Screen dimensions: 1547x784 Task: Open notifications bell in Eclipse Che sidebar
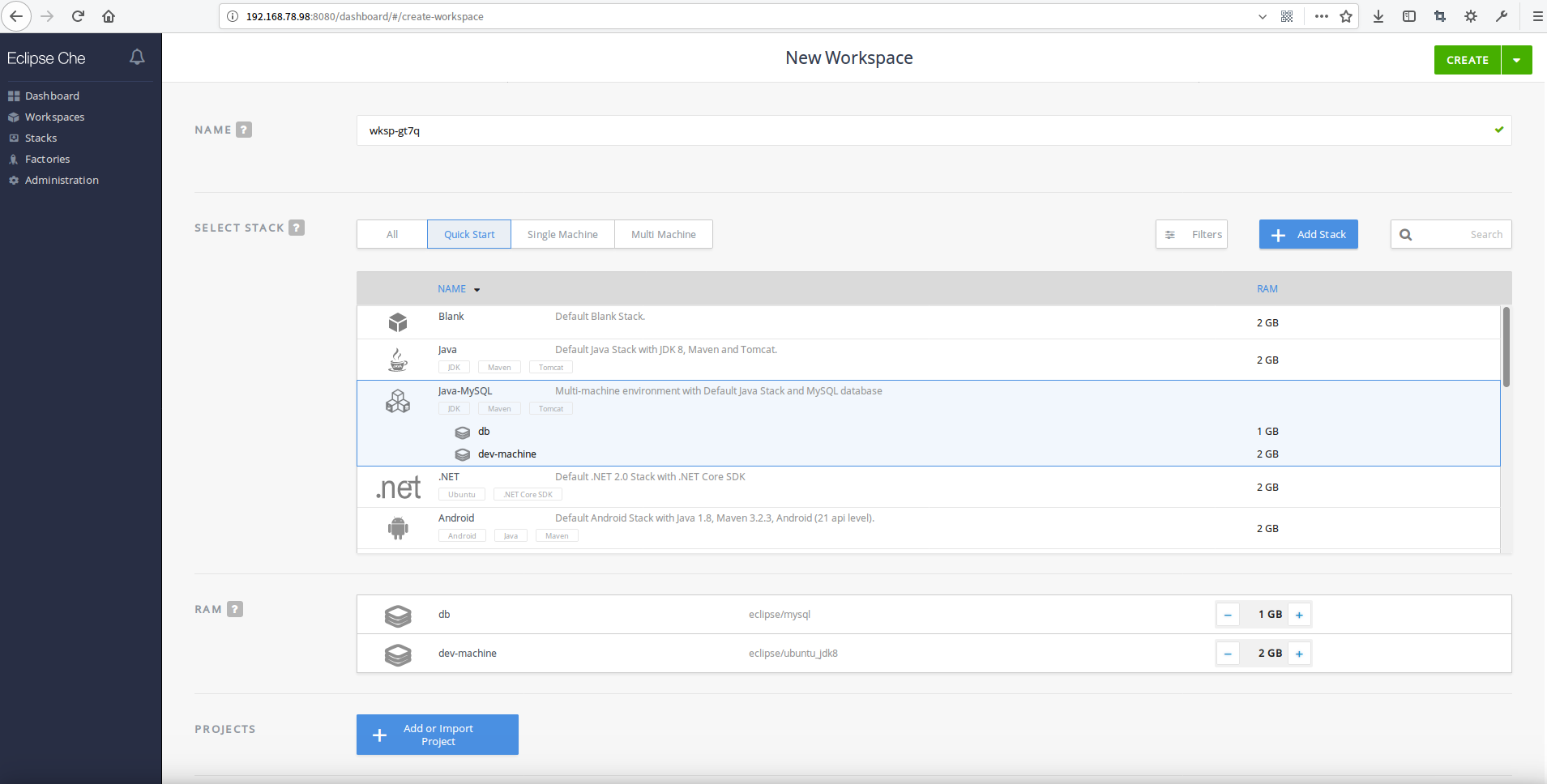137,57
